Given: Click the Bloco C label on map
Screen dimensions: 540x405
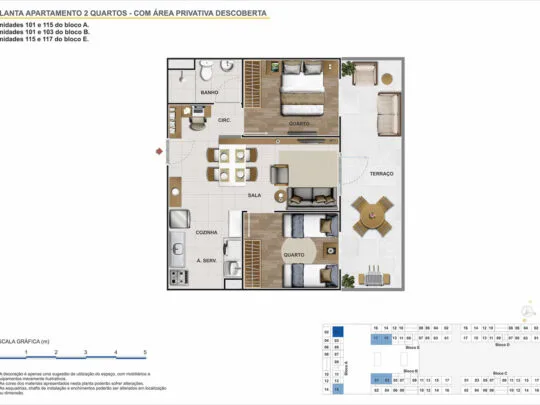Looking at the screenshot, I should [500, 373].
